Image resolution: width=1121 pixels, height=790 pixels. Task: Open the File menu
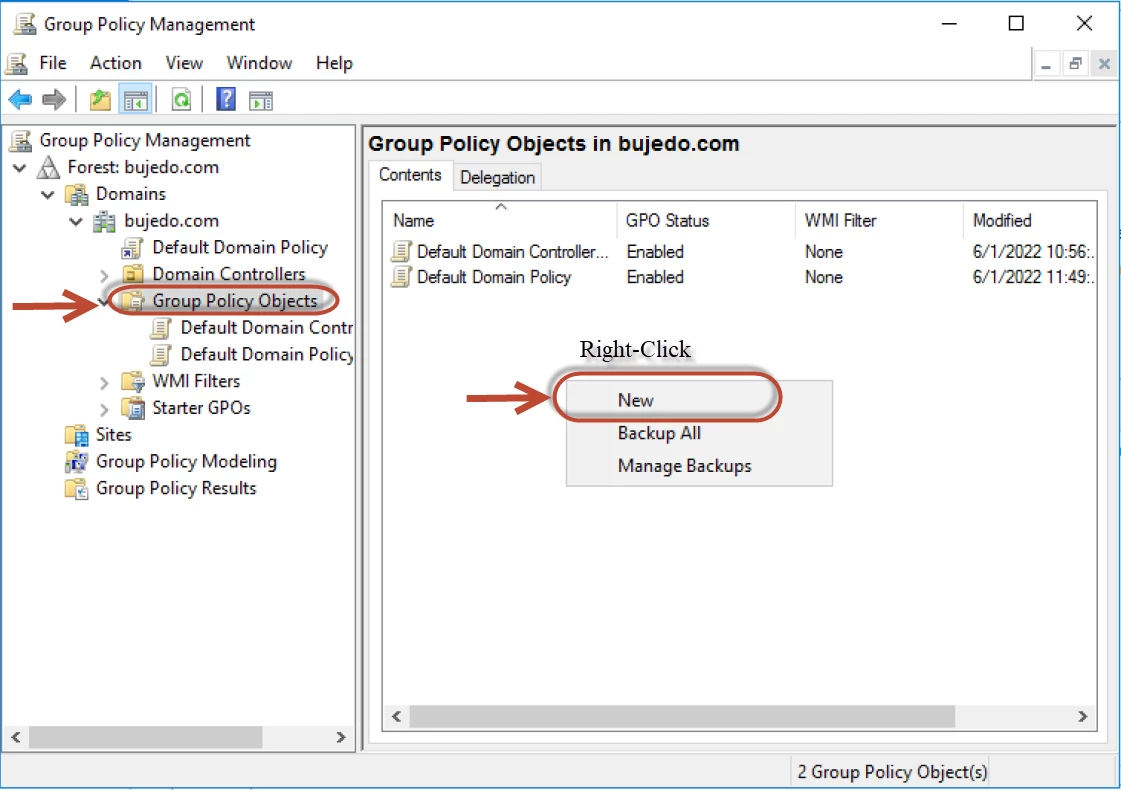pyautogui.click(x=53, y=63)
